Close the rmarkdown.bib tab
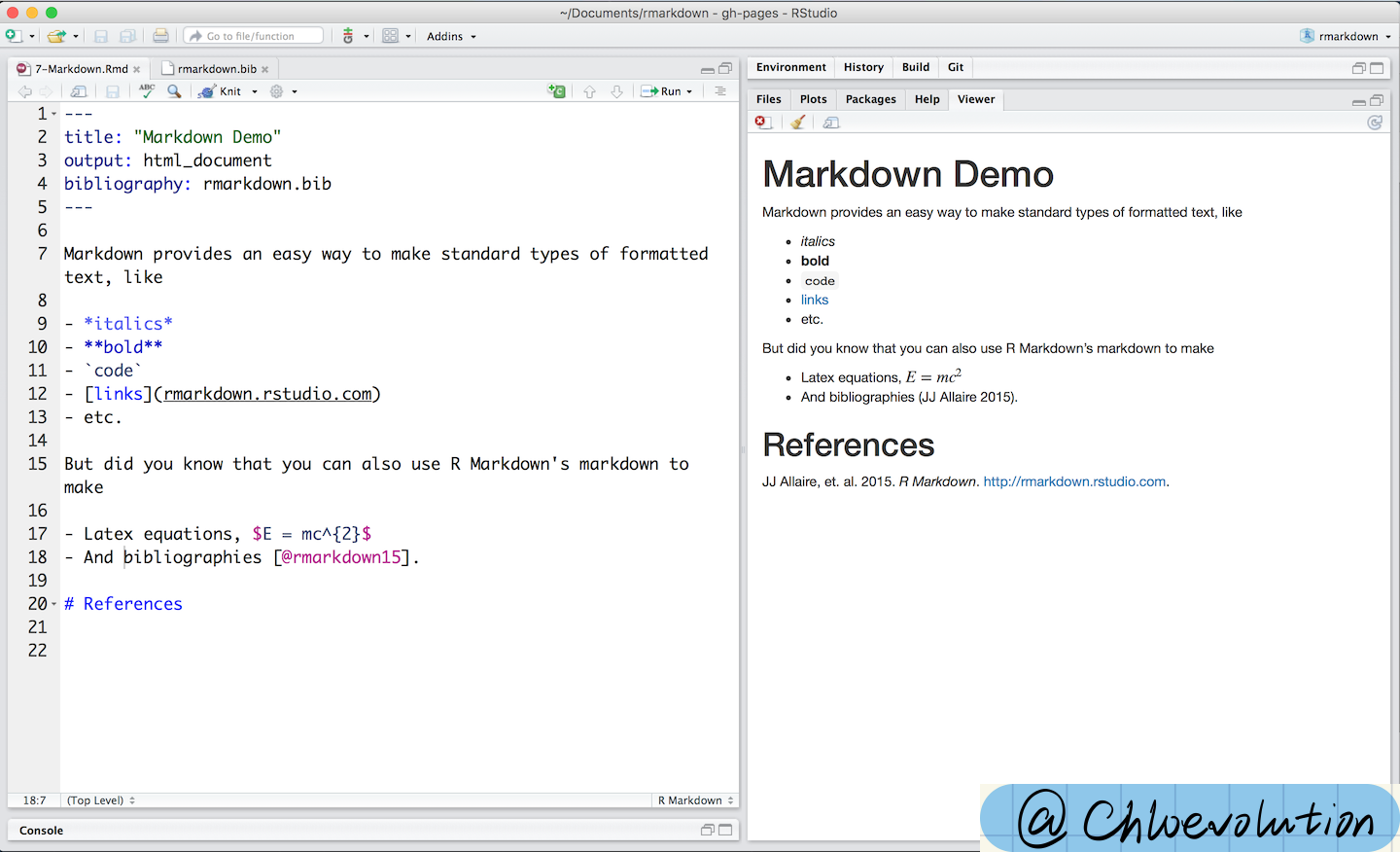 (x=264, y=69)
